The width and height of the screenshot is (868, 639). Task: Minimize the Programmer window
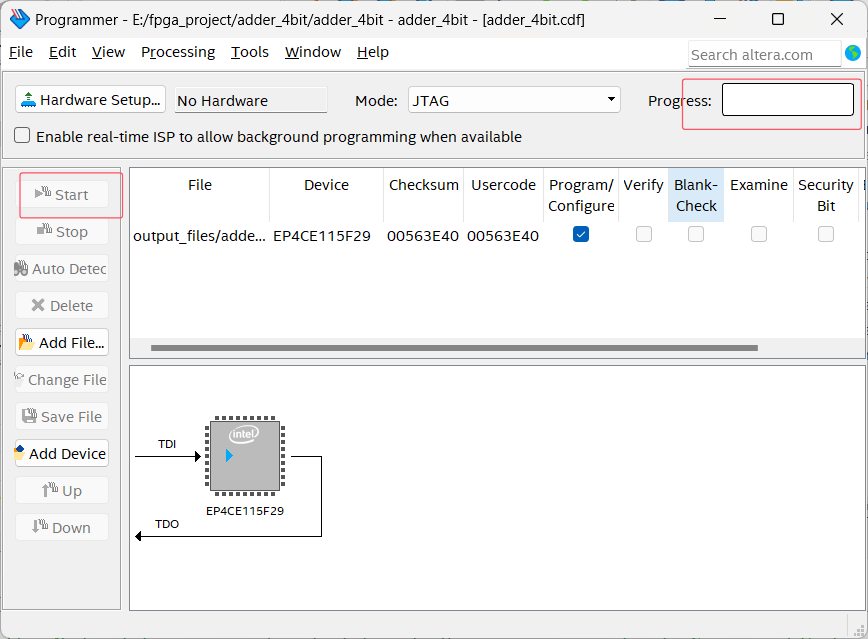tap(720, 19)
